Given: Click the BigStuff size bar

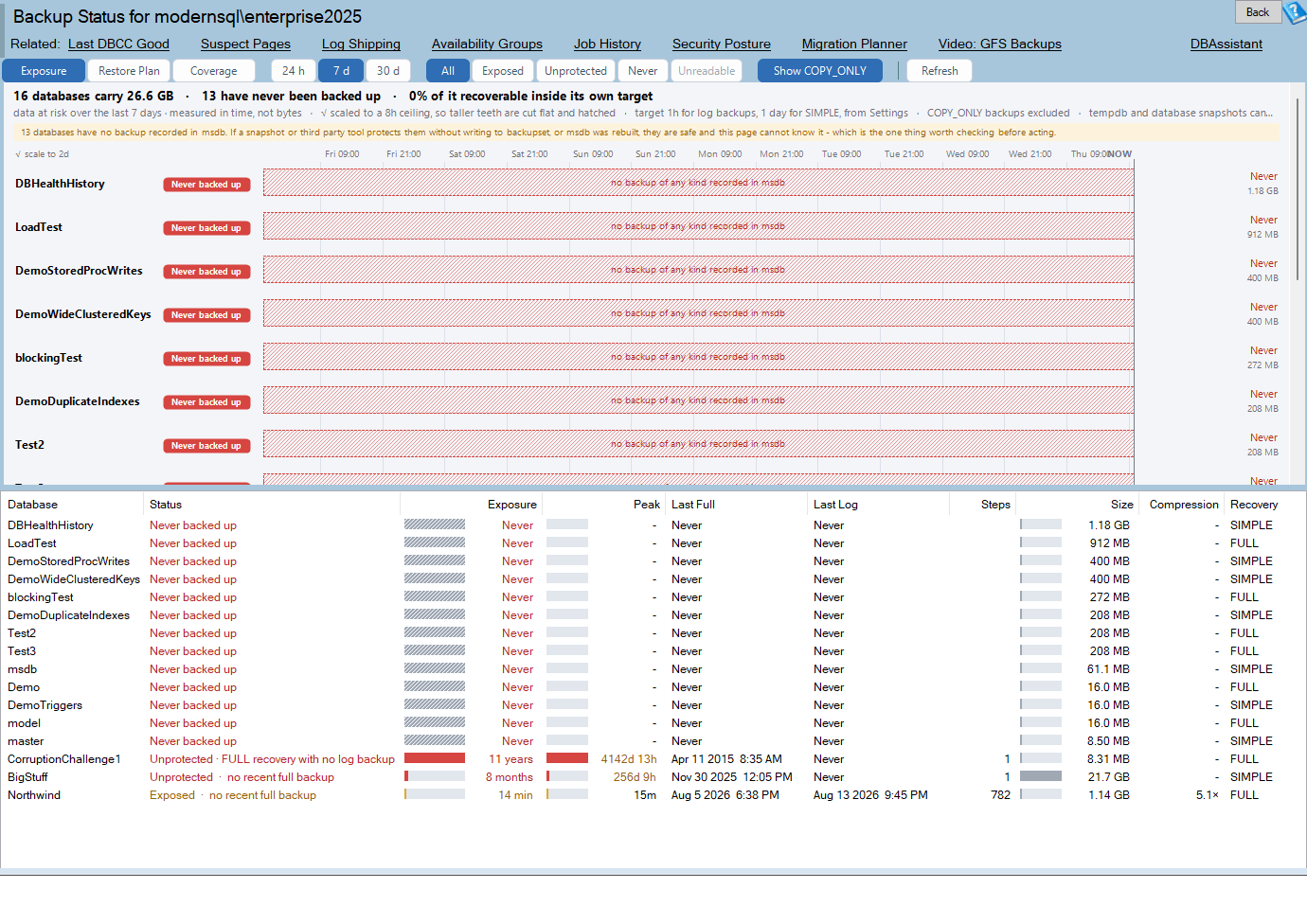Looking at the screenshot, I should [1041, 776].
